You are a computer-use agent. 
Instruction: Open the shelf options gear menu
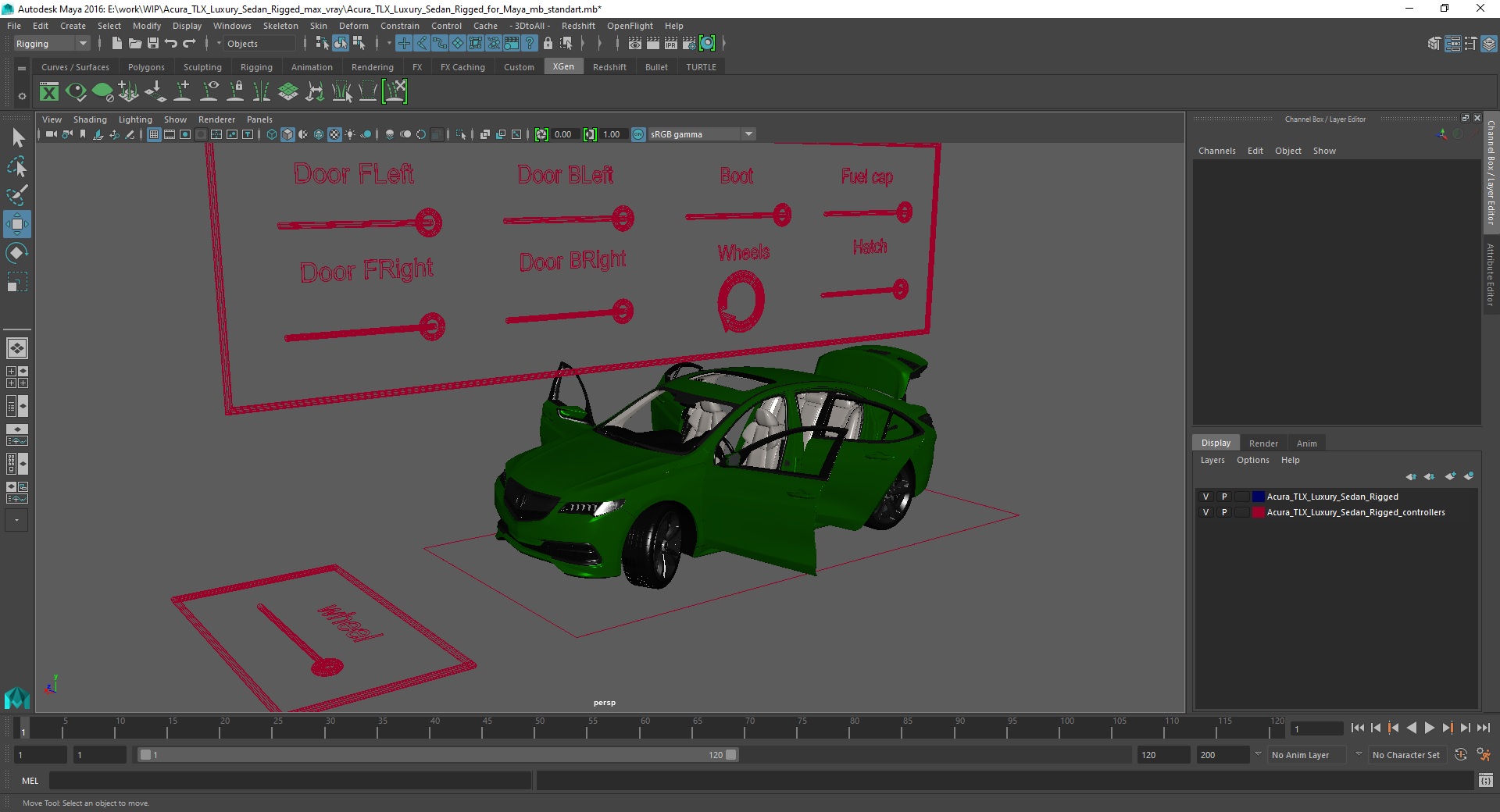click(x=22, y=96)
